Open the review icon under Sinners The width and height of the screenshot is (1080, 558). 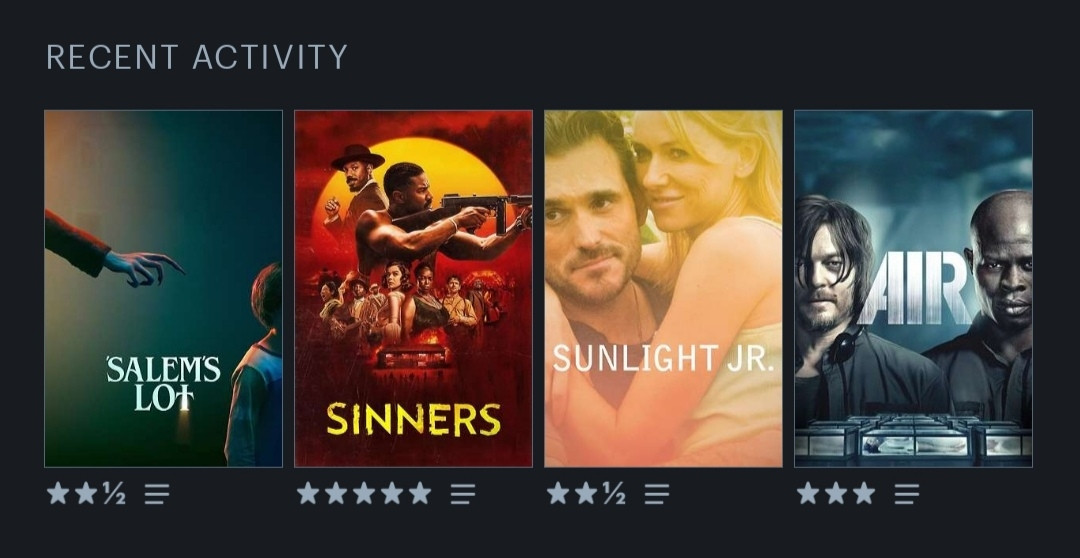coord(463,493)
